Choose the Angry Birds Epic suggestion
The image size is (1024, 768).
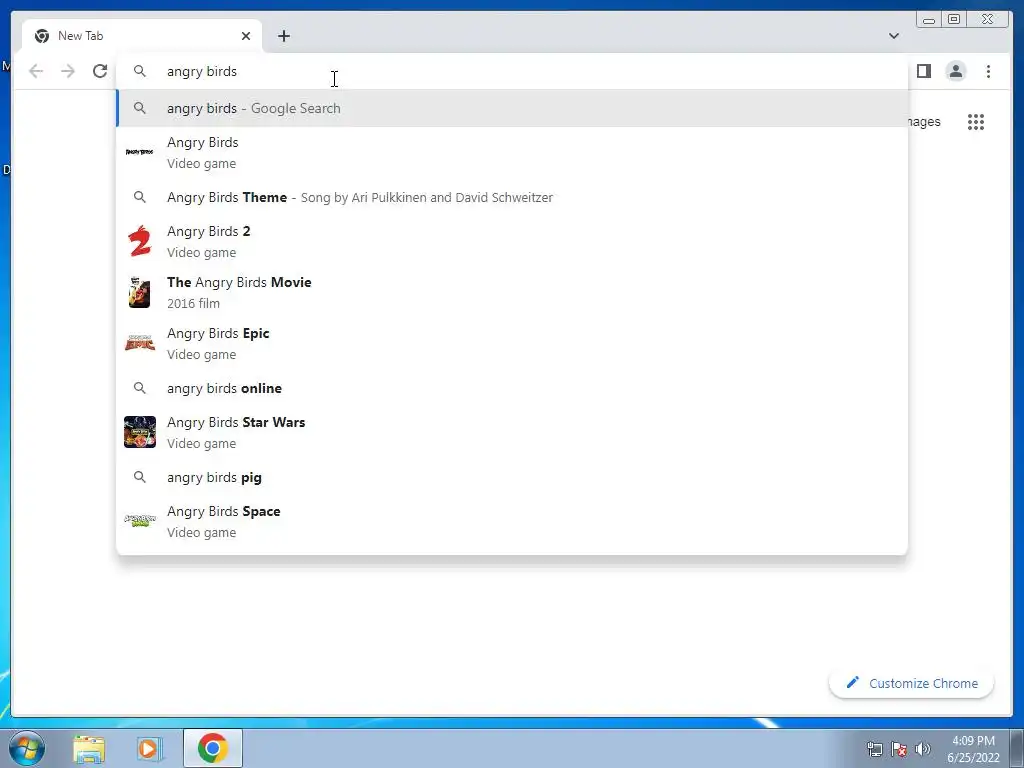pos(512,344)
